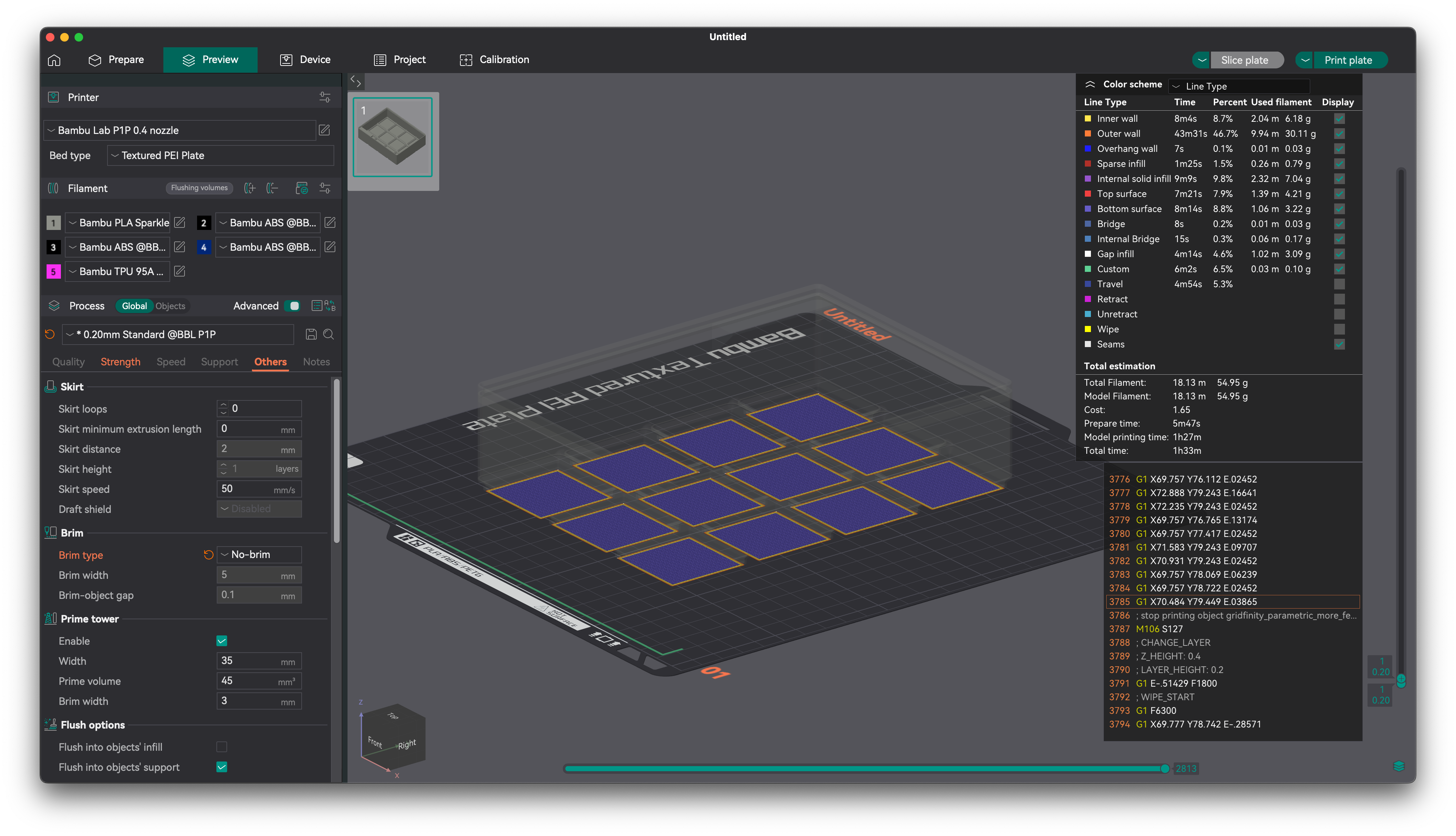Screen dimensions: 1456x836
Task: Collapse the sidebar with arrows icon
Action: 356,82
